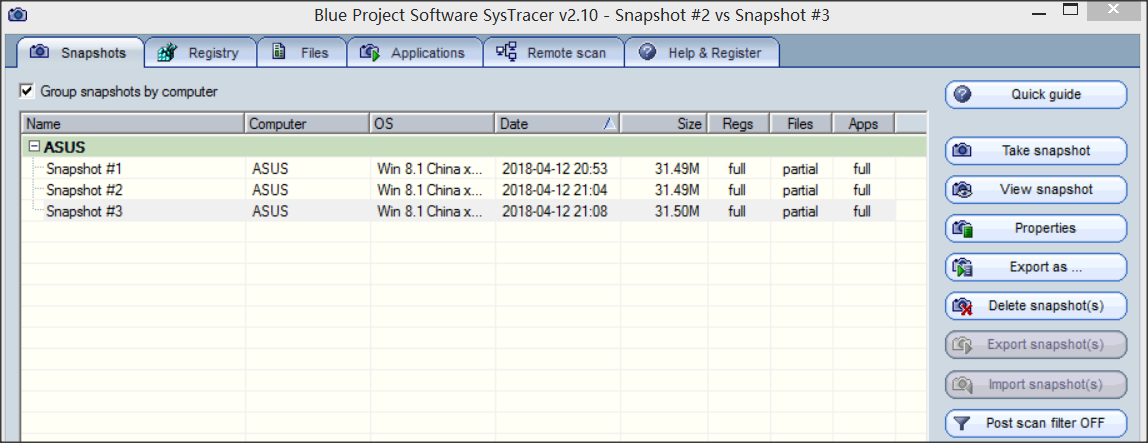This screenshot has width=1148, height=443.
Task: Sort by the Size column header
Action: coord(664,124)
